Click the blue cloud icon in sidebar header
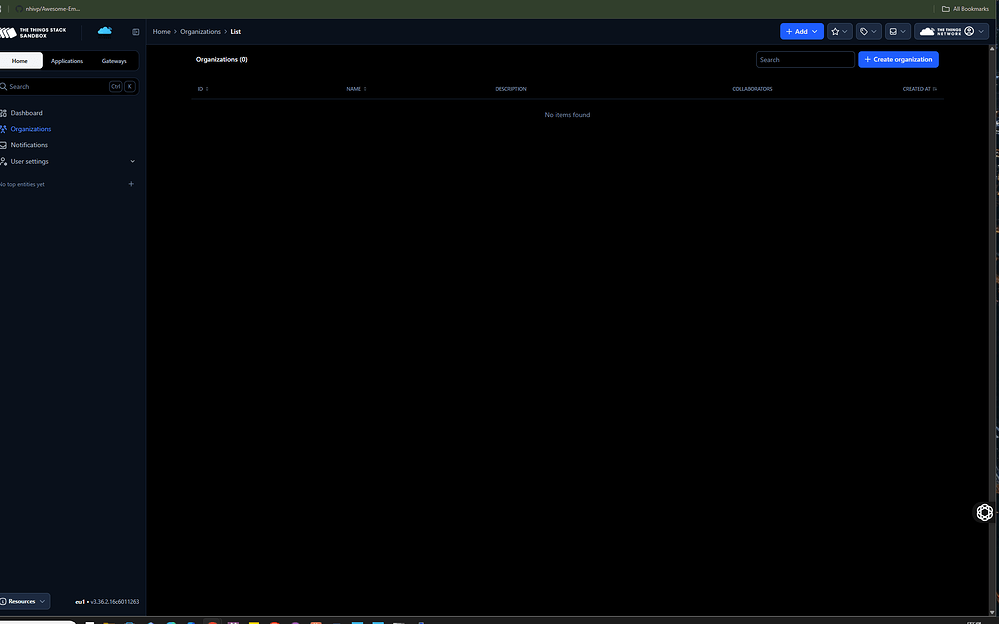This screenshot has width=999, height=624. tap(104, 31)
